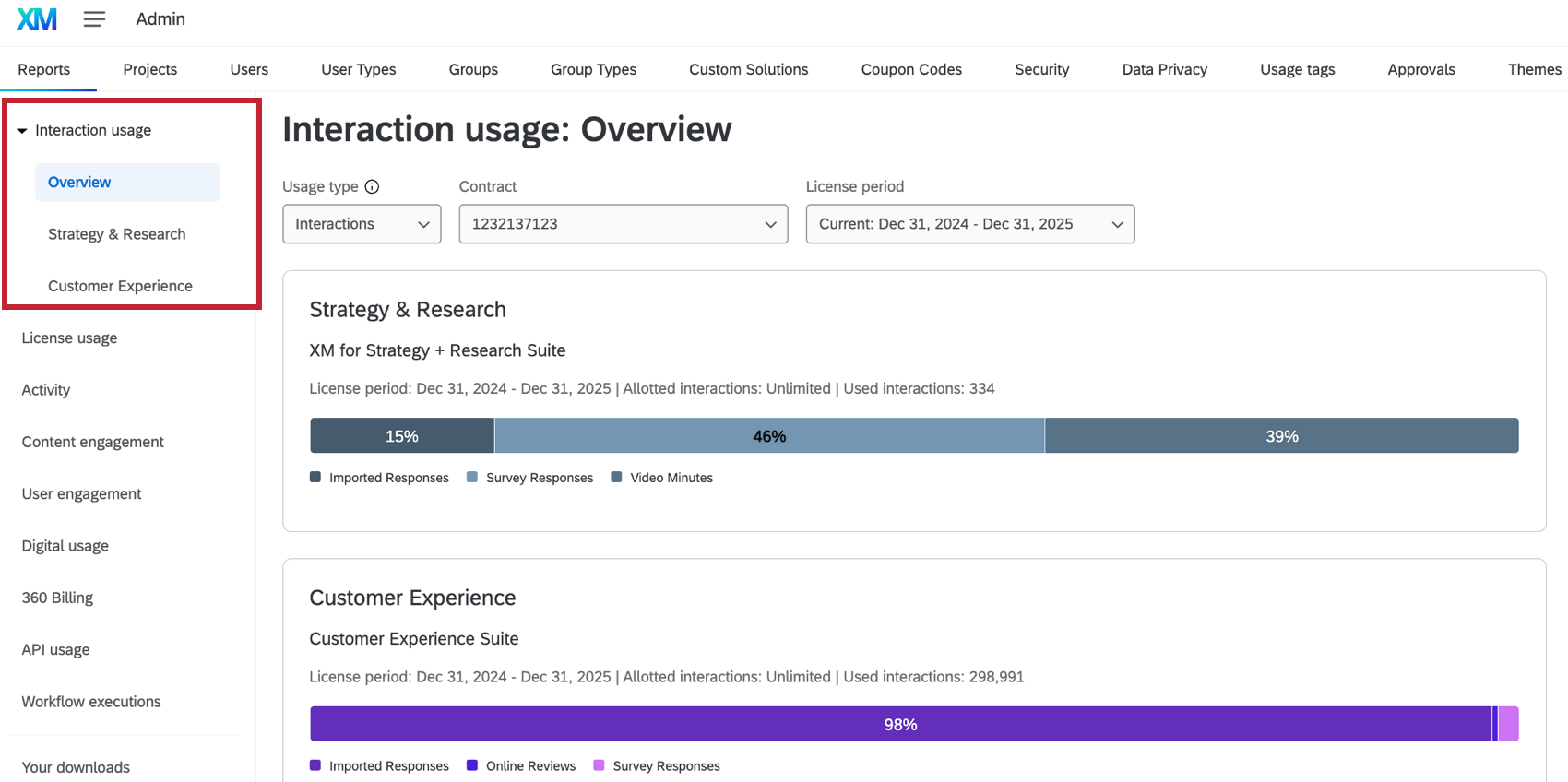Click the XM logo icon
Viewport: 1568px width, 782px height.
(x=37, y=19)
